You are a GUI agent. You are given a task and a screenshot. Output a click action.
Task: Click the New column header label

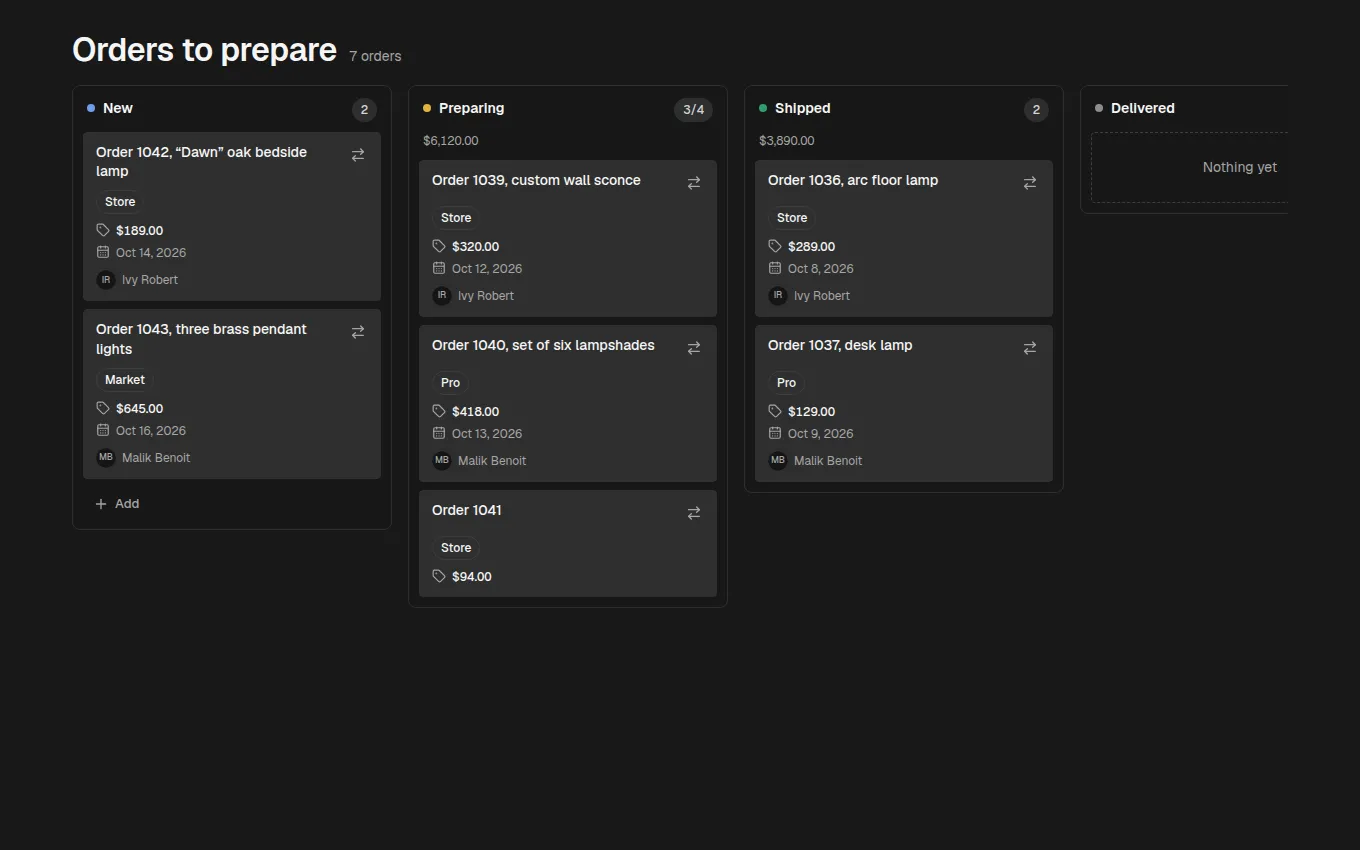coord(118,108)
